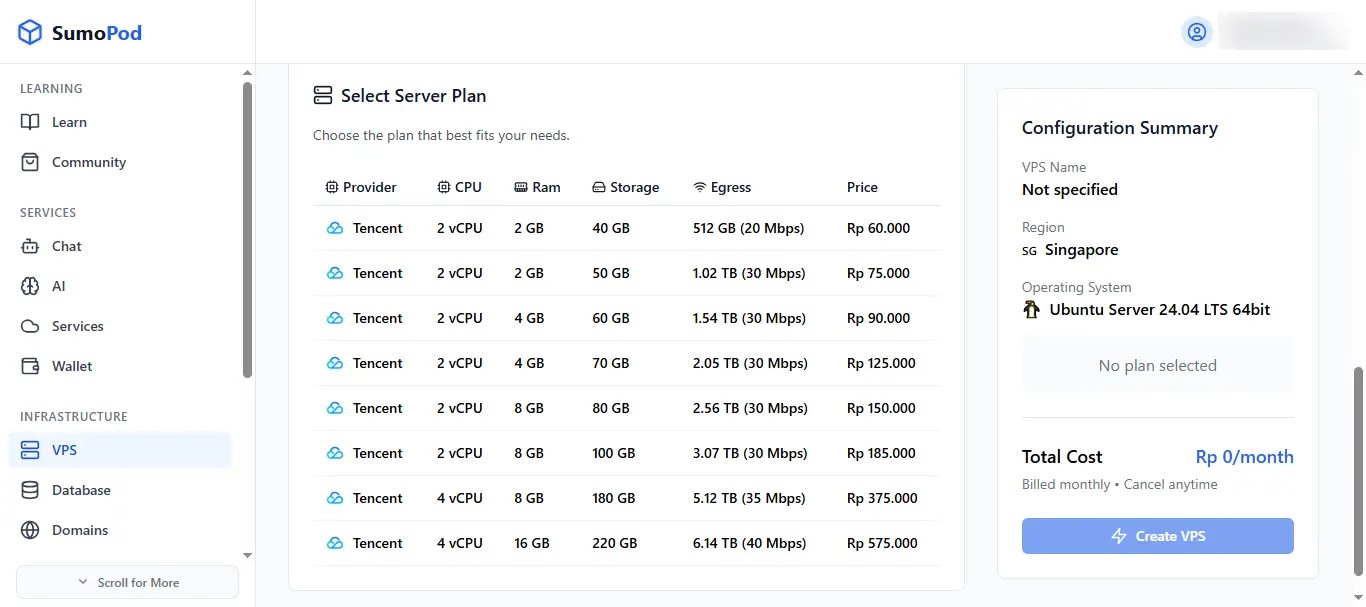This screenshot has width=1366, height=607.
Task: Click Tencent cloud icon in Rp 185.000 row
Action: [335, 453]
